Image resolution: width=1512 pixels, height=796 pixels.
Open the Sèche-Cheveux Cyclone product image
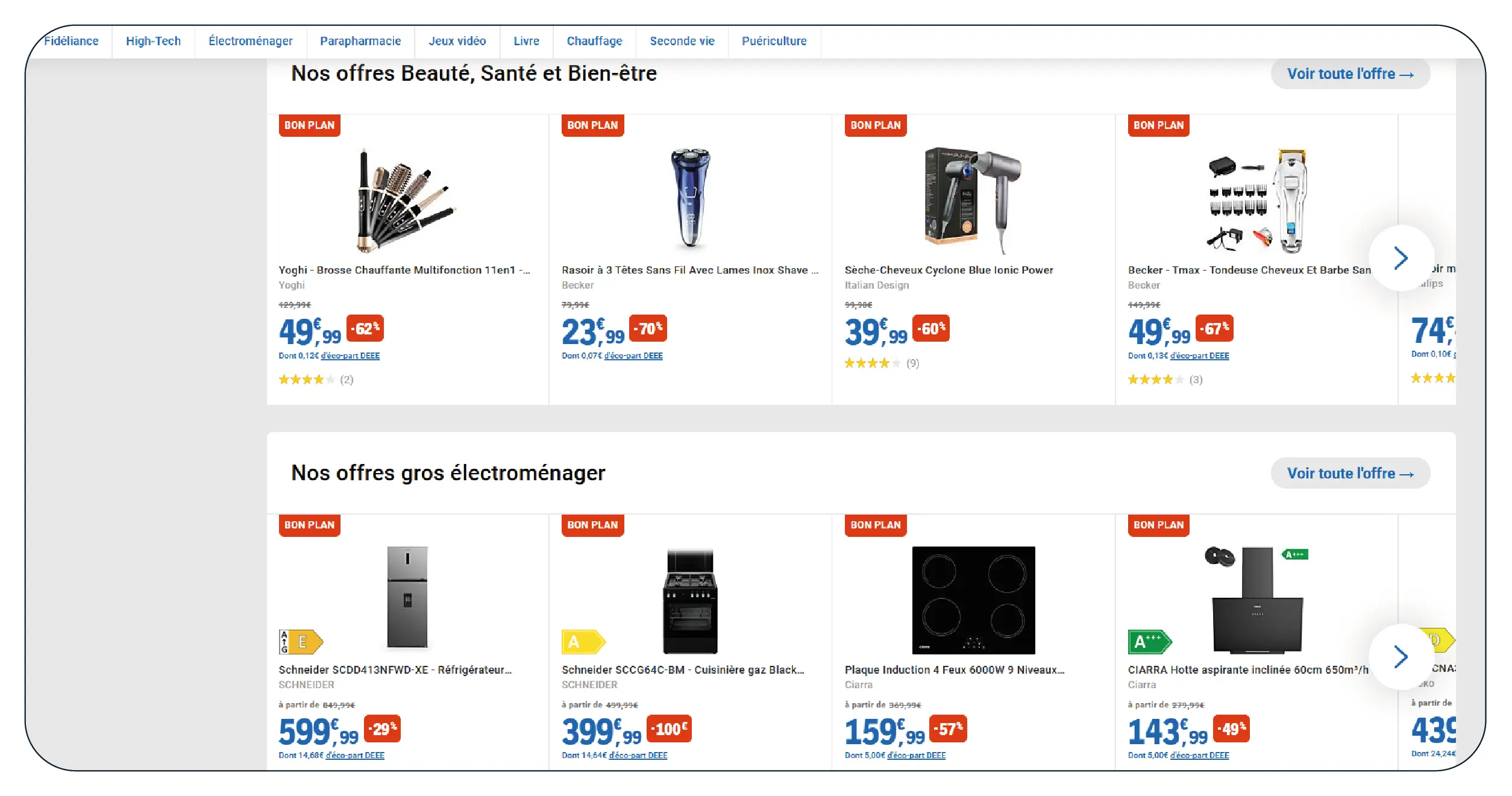click(973, 200)
